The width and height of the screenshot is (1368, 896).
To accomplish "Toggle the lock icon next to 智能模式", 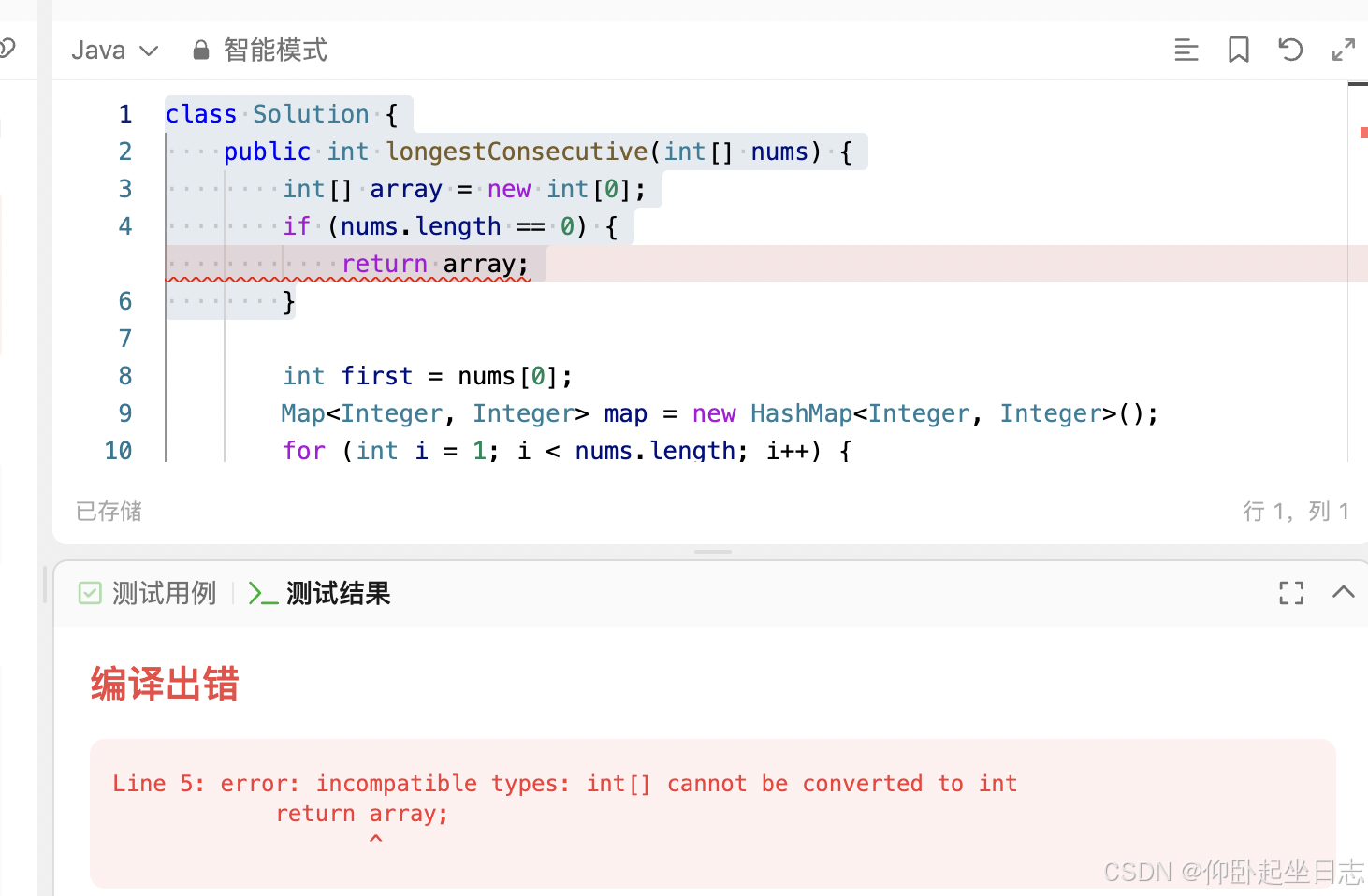I will click(x=200, y=50).
